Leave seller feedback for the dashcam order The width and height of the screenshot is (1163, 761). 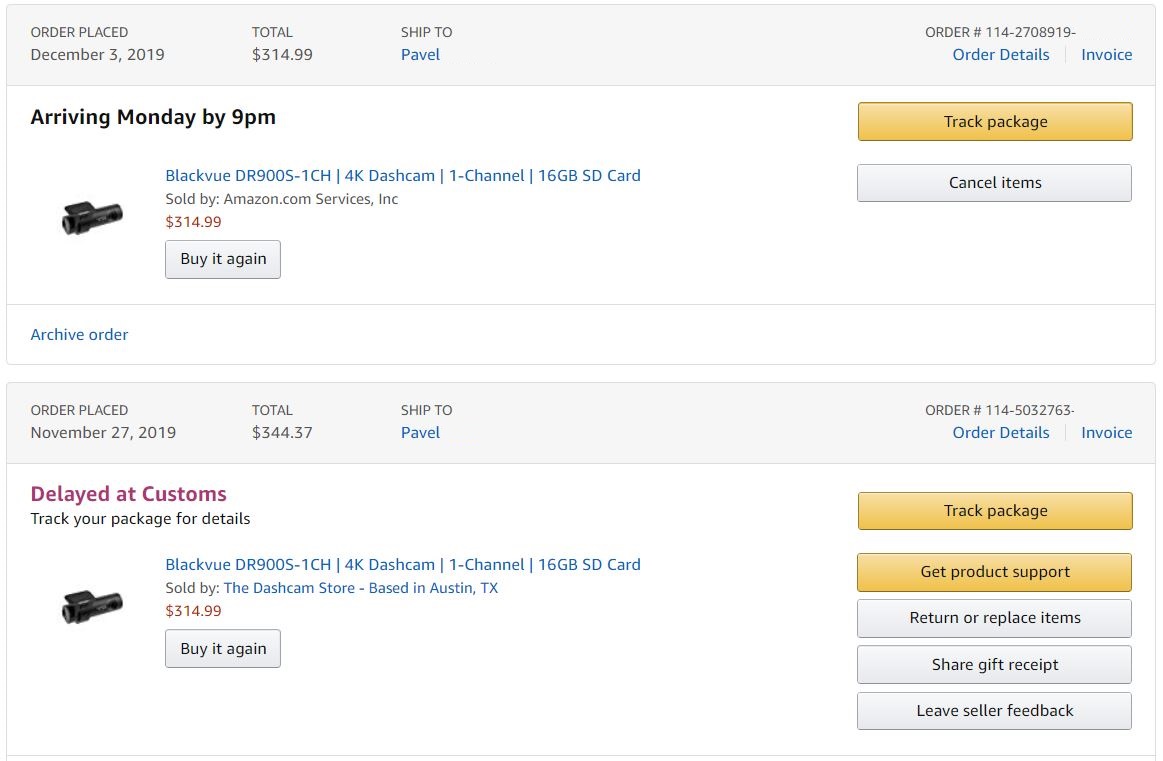tap(994, 711)
